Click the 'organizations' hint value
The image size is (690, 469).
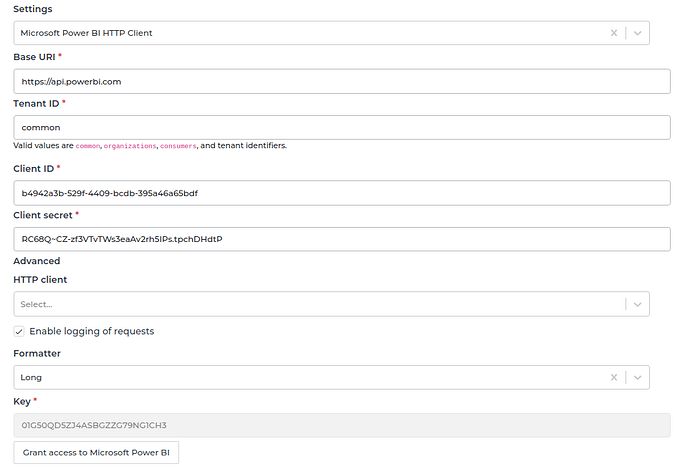(x=130, y=146)
